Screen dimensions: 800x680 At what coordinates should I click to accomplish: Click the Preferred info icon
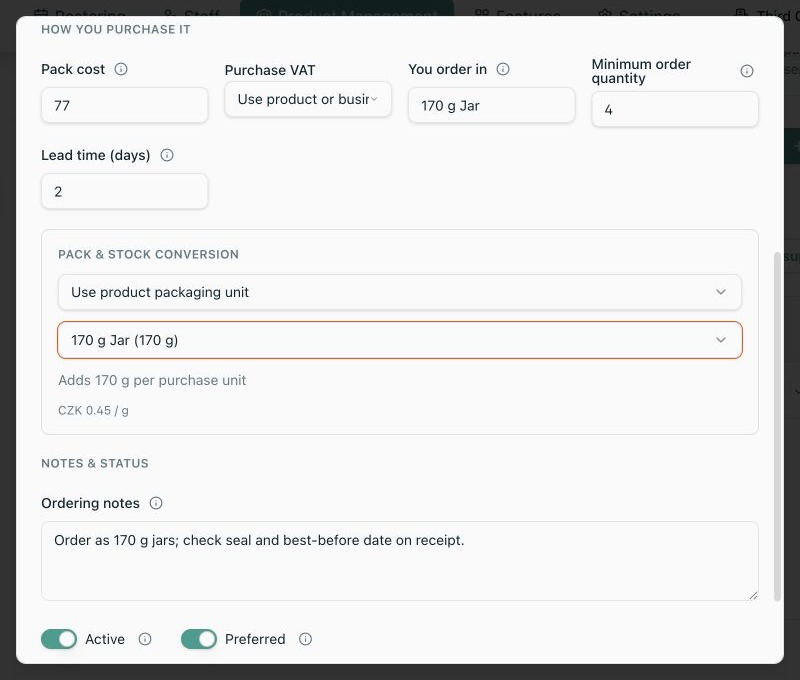coord(306,639)
